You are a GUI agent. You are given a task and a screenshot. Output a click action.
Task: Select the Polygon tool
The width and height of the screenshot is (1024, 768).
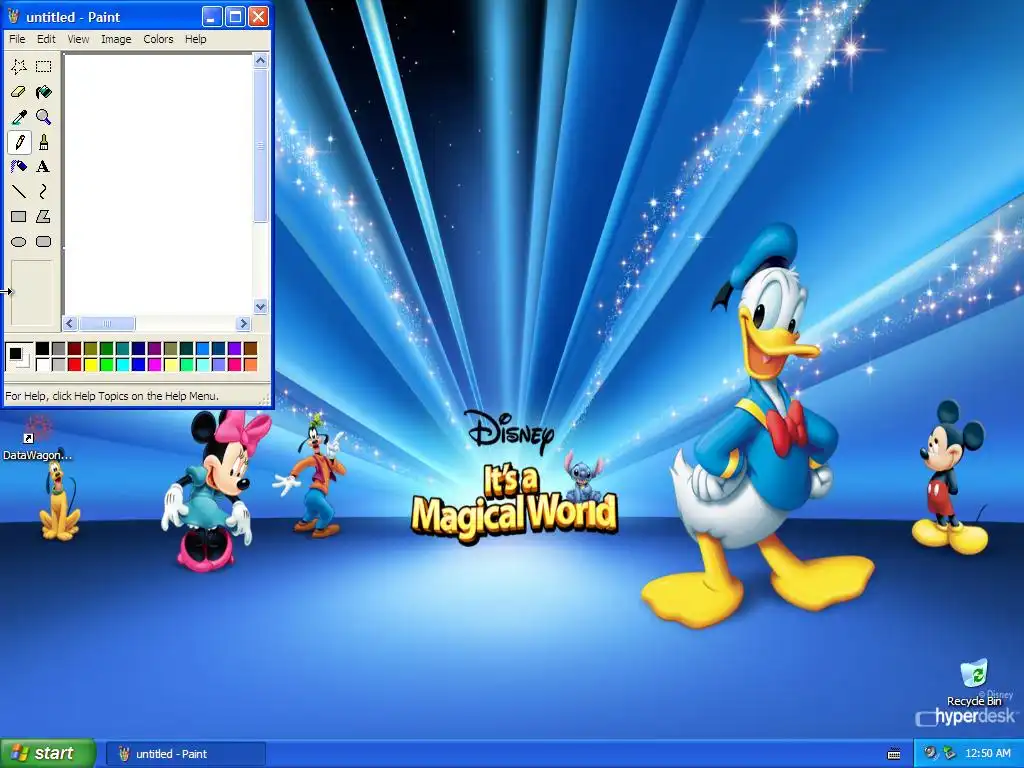click(x=43, y=216)
